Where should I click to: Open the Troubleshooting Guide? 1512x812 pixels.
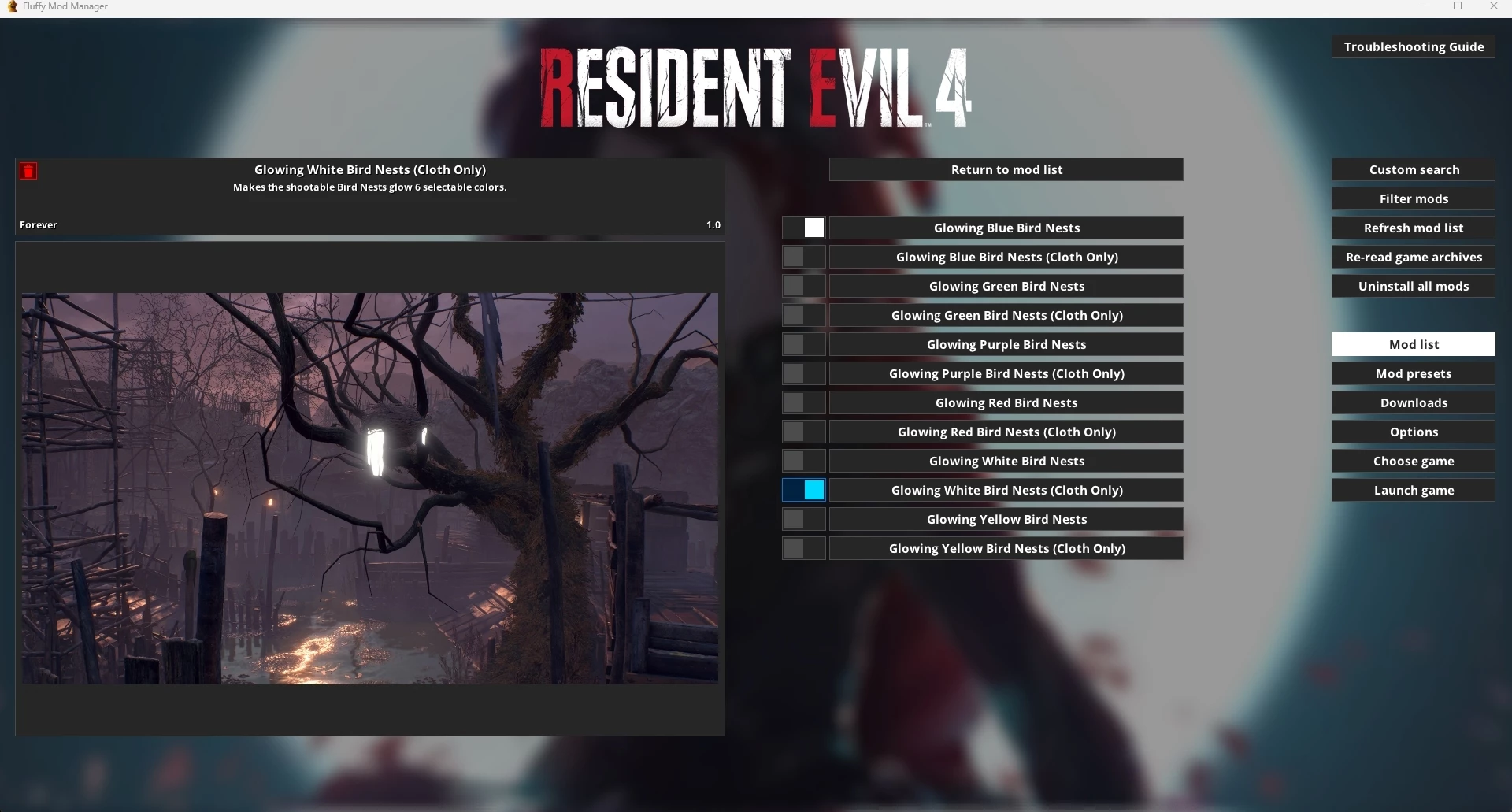click(1414, 46)
